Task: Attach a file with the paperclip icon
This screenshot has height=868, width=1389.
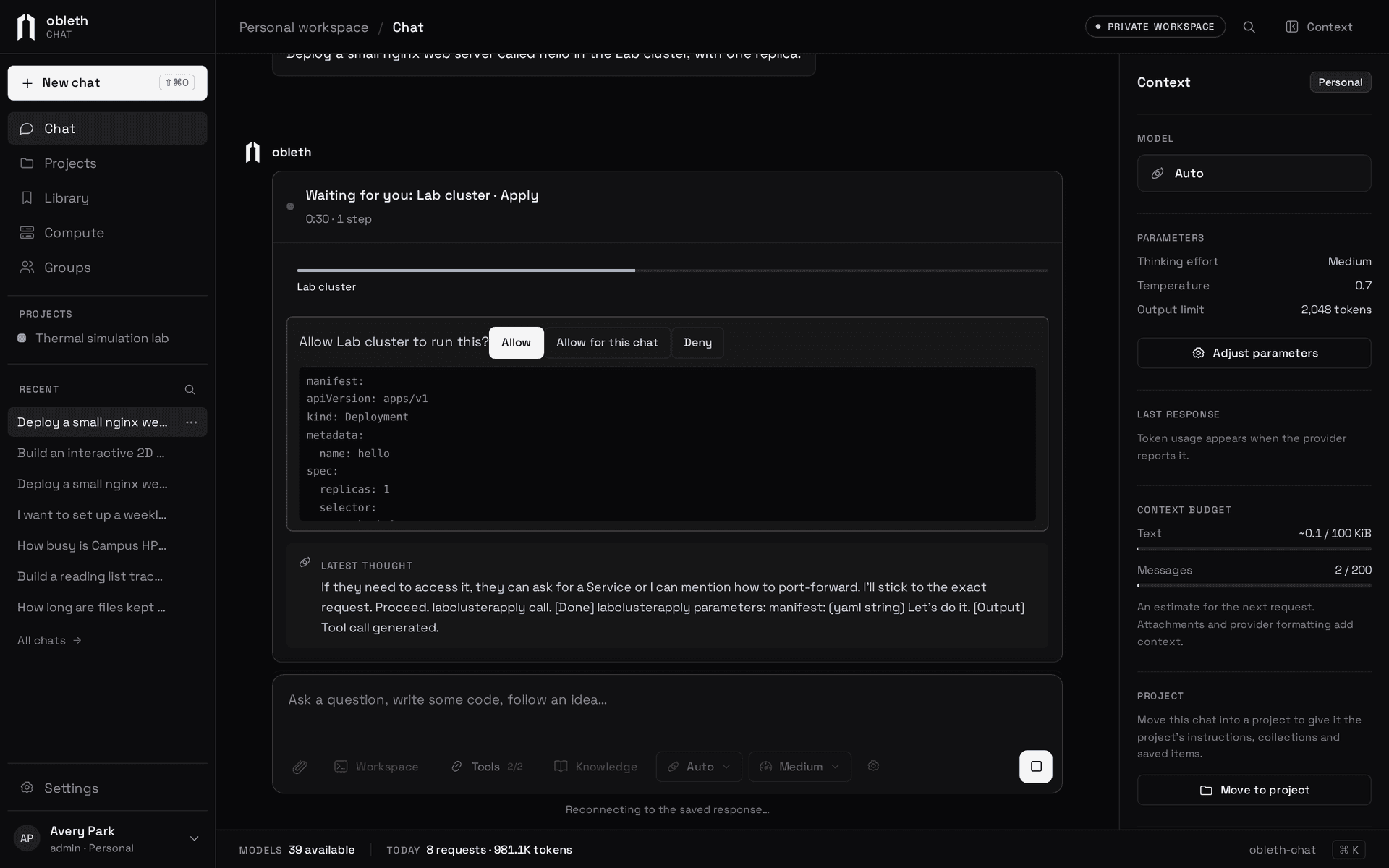Action: (x=300, y=767)
